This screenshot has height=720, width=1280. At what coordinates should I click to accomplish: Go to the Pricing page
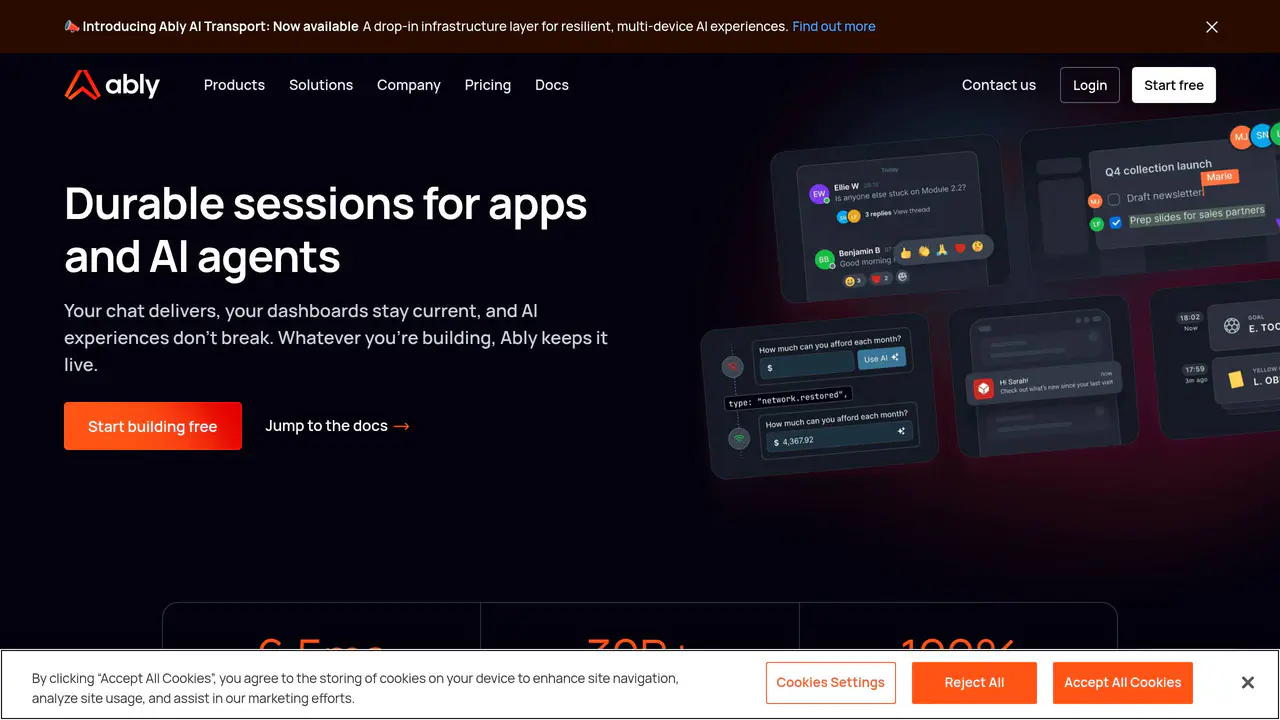488,85
